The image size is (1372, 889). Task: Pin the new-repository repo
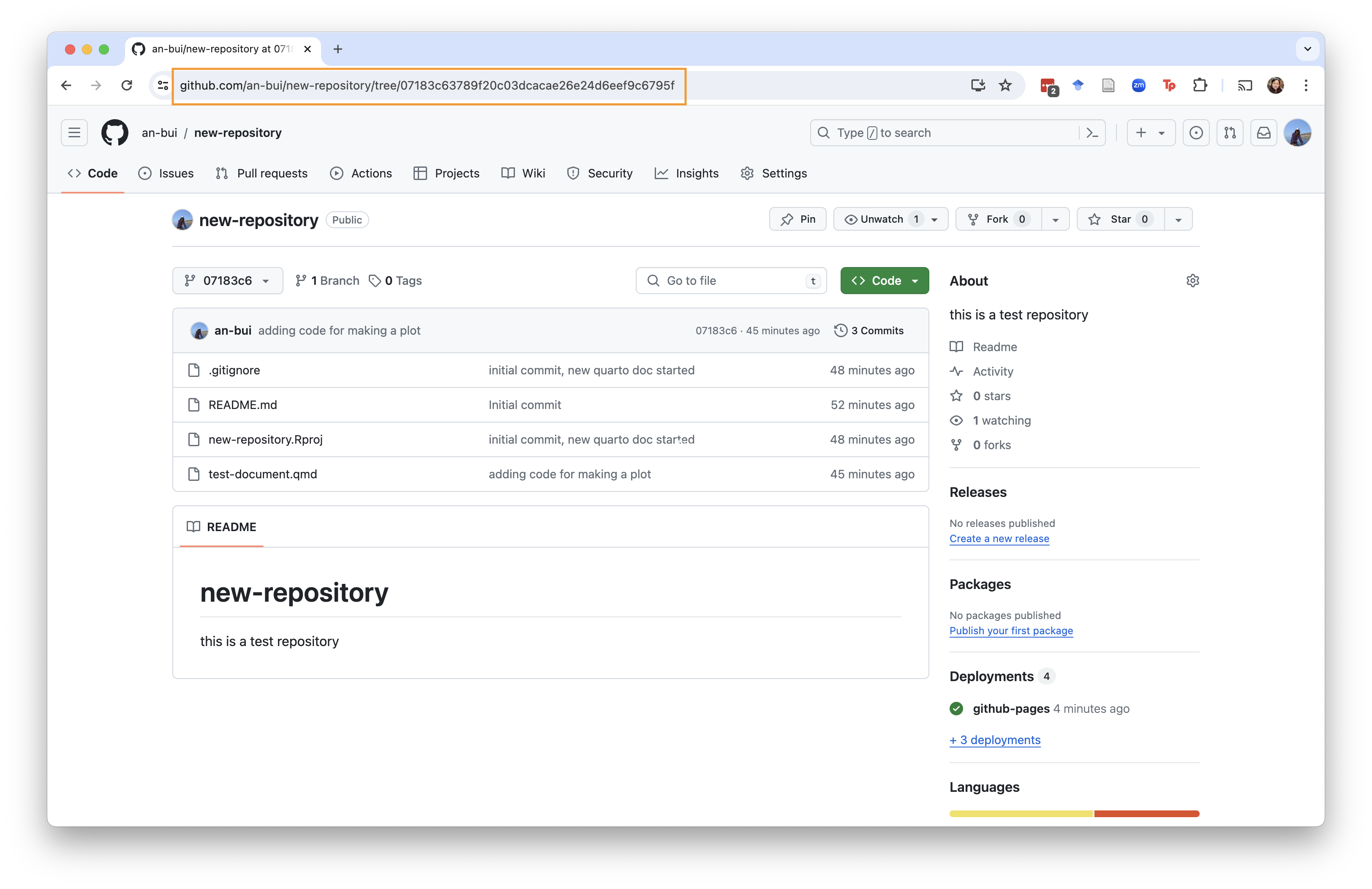pos(798,219)
